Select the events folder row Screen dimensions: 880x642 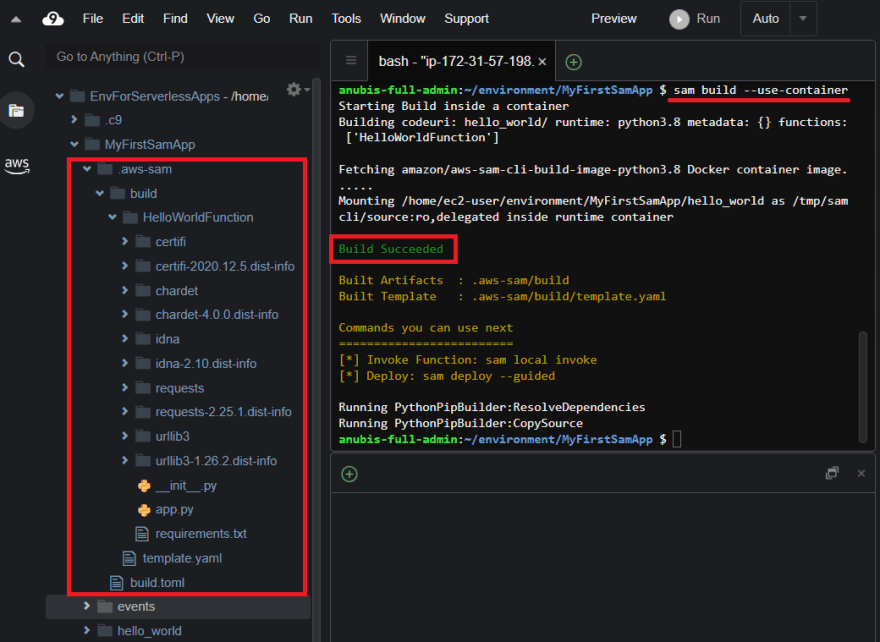click(178, 607)
